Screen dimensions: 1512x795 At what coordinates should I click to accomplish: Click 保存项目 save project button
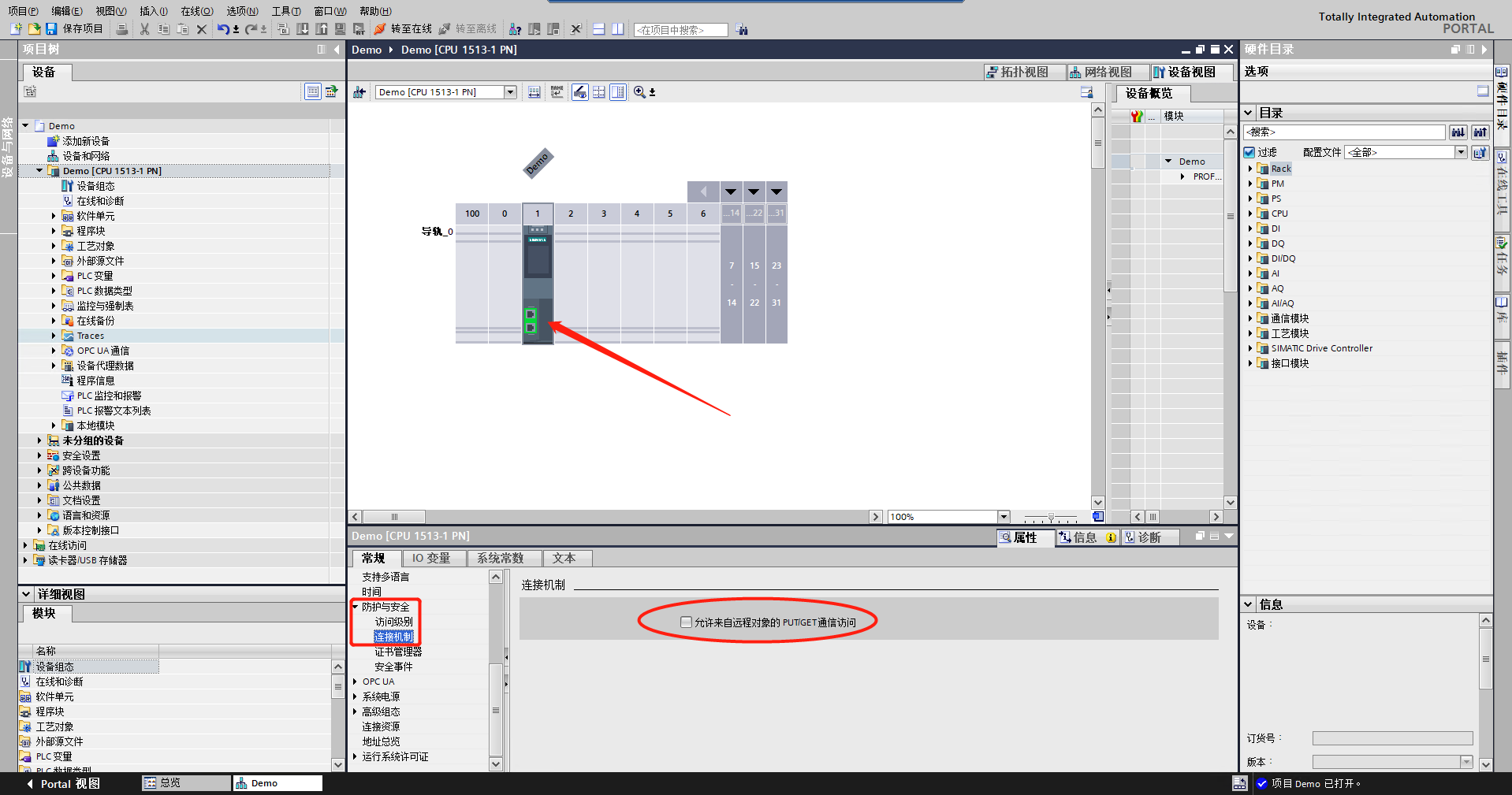click(x=74, y=29)
